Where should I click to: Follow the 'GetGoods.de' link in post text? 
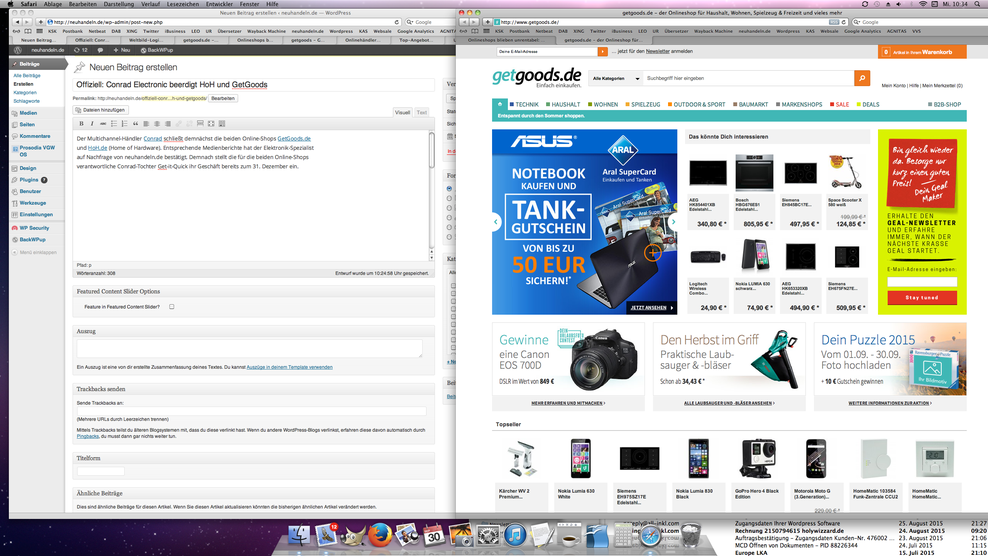[294, 138]
